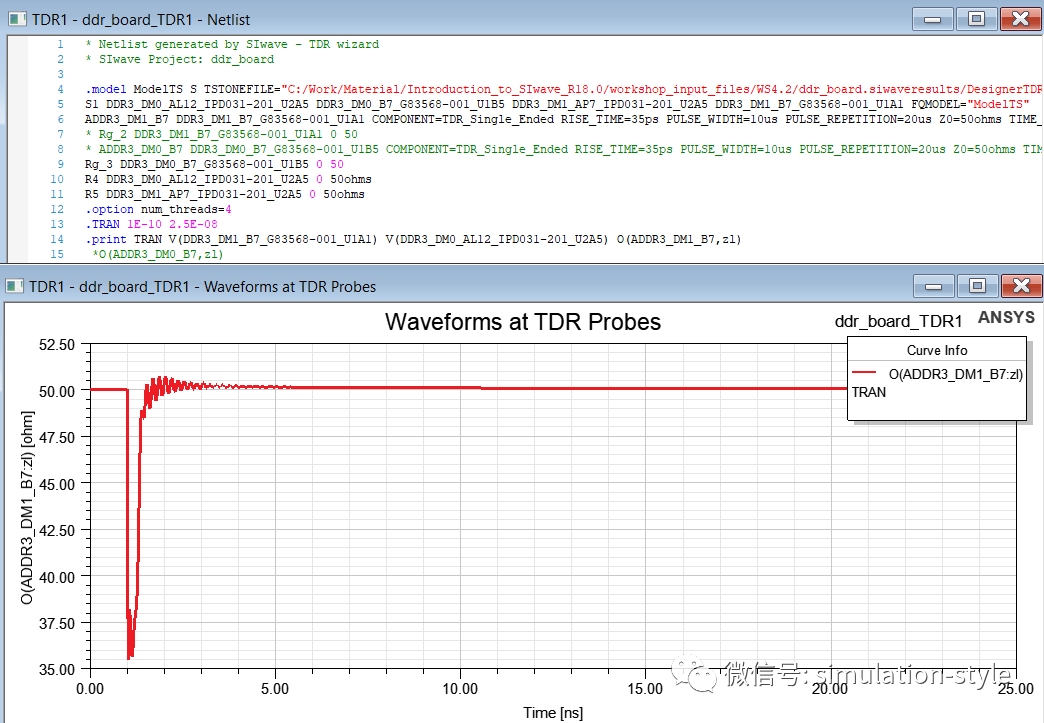
Task: Click the '.TRAN 1E-10 2.5E-08' line
Action: [151, 224]
